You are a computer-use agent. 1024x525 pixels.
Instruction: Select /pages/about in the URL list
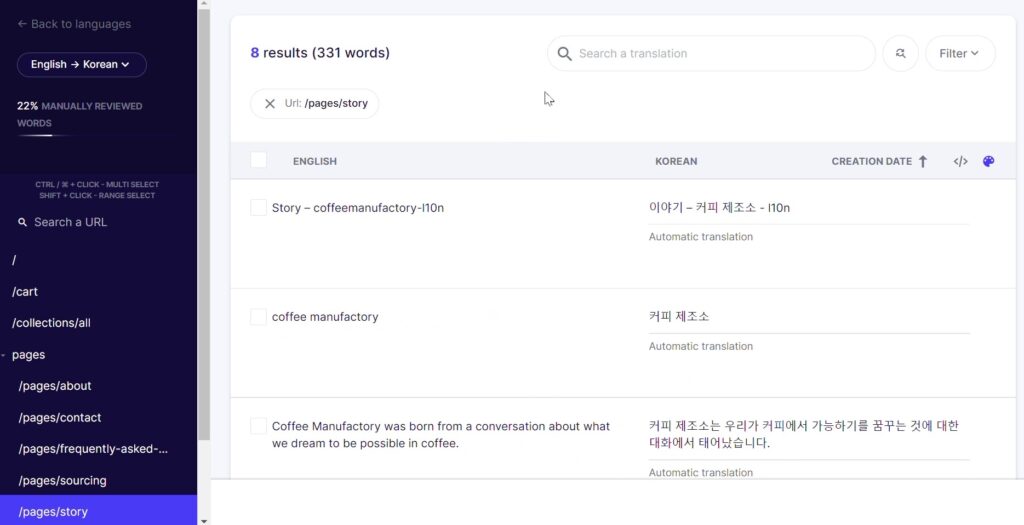point(55,386)
